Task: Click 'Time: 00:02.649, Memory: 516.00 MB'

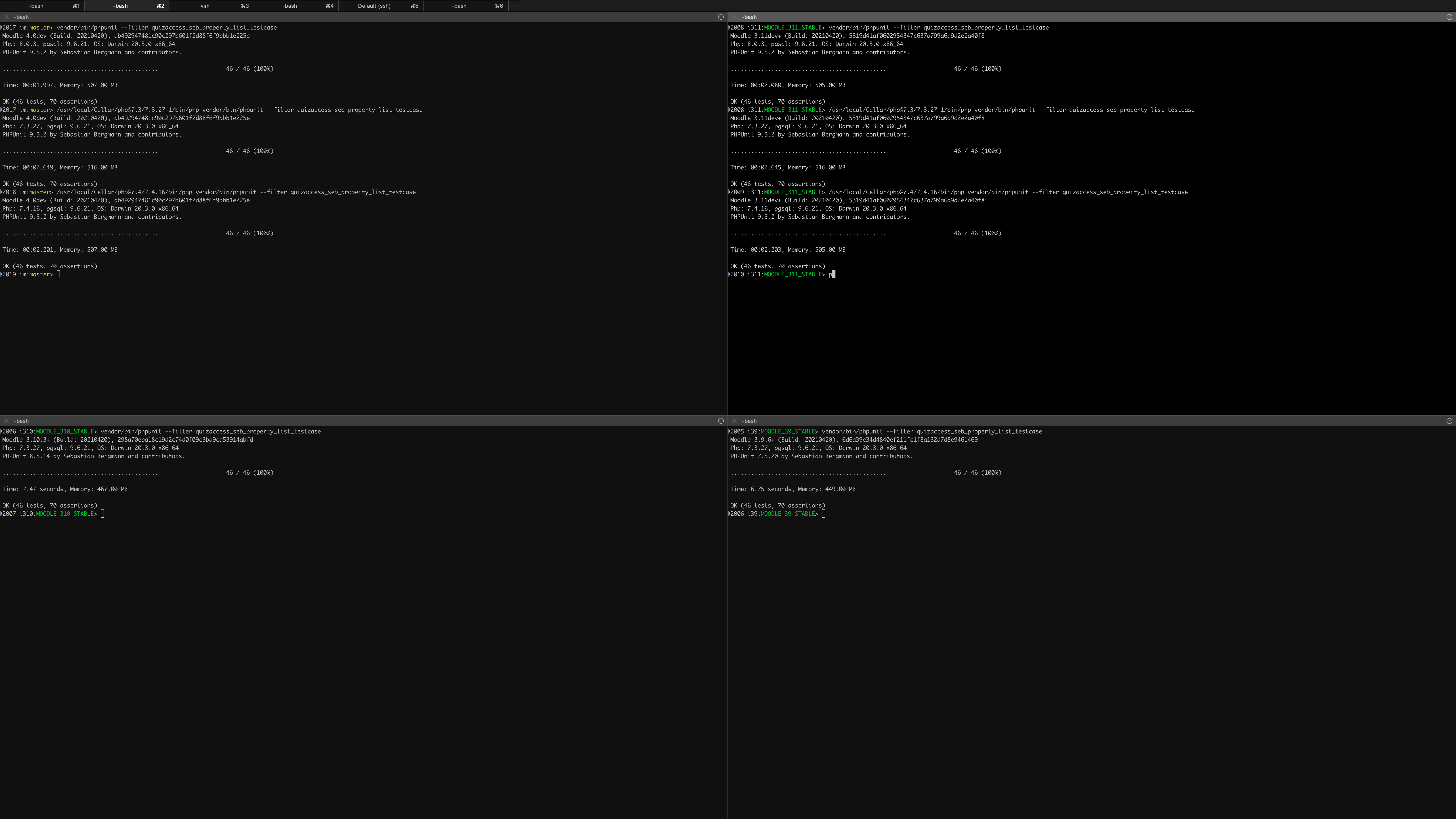Action: point(60,168)
